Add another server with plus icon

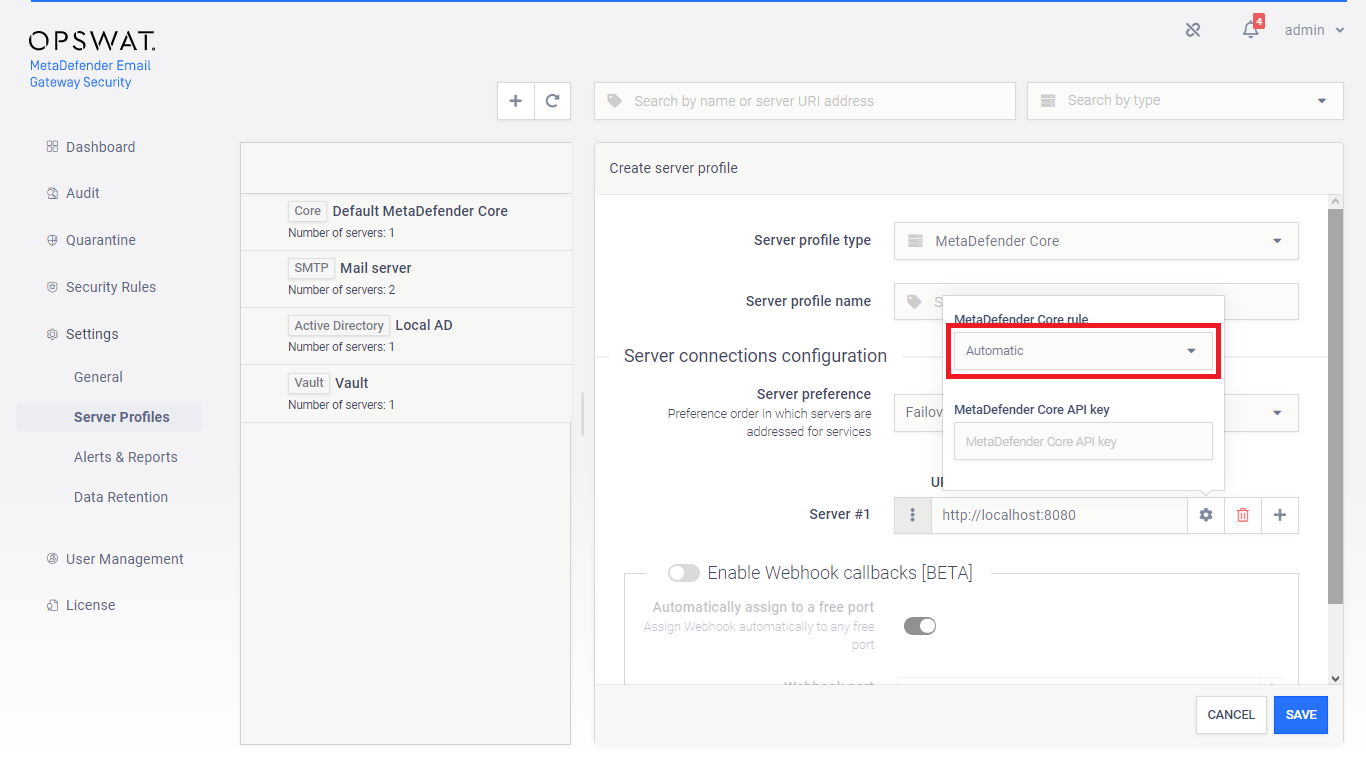point(1280,515)
